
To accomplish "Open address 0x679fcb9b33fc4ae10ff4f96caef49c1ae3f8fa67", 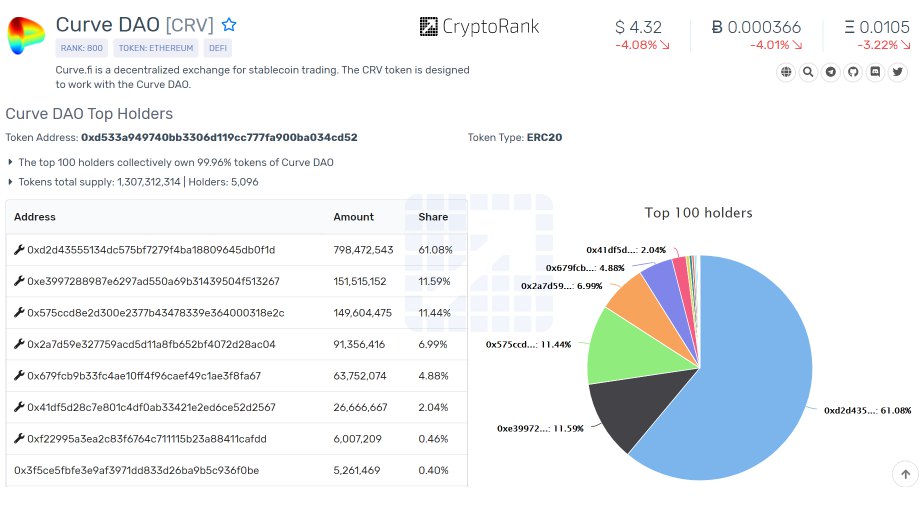I will click(144, 376).
